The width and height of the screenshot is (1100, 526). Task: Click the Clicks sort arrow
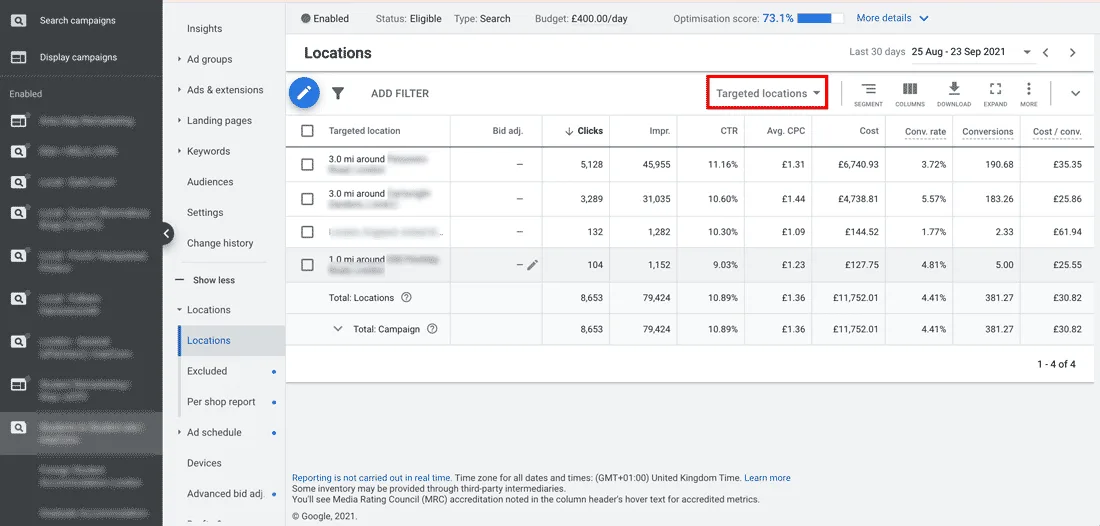coord(569,131)
